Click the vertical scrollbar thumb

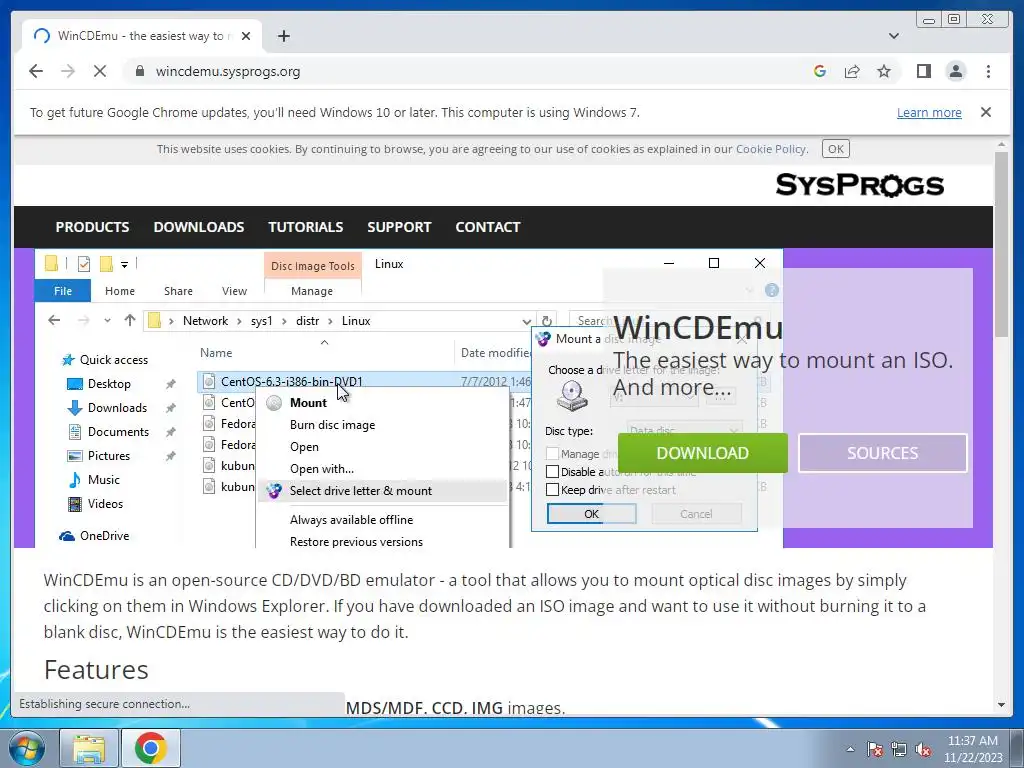[1001, 245]
